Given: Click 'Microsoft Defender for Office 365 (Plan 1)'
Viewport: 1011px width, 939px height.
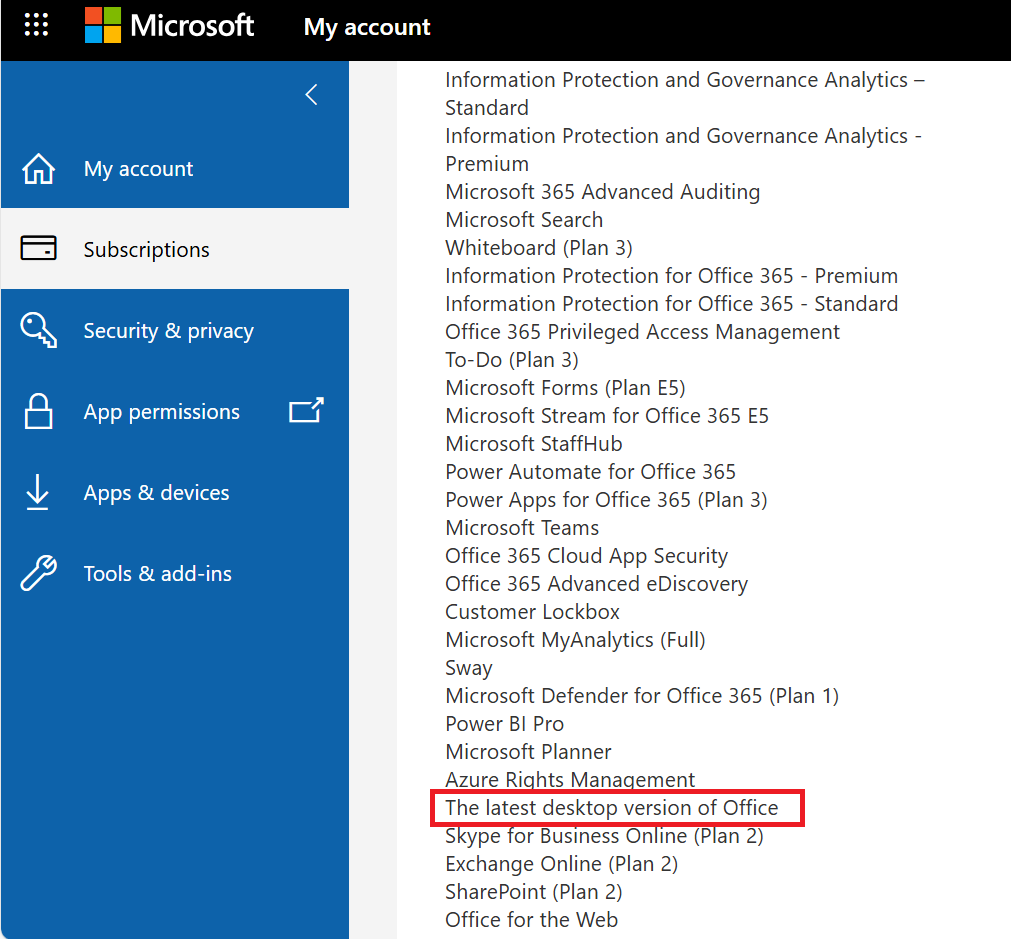Looking at the screenshot, I should (642, 697).
